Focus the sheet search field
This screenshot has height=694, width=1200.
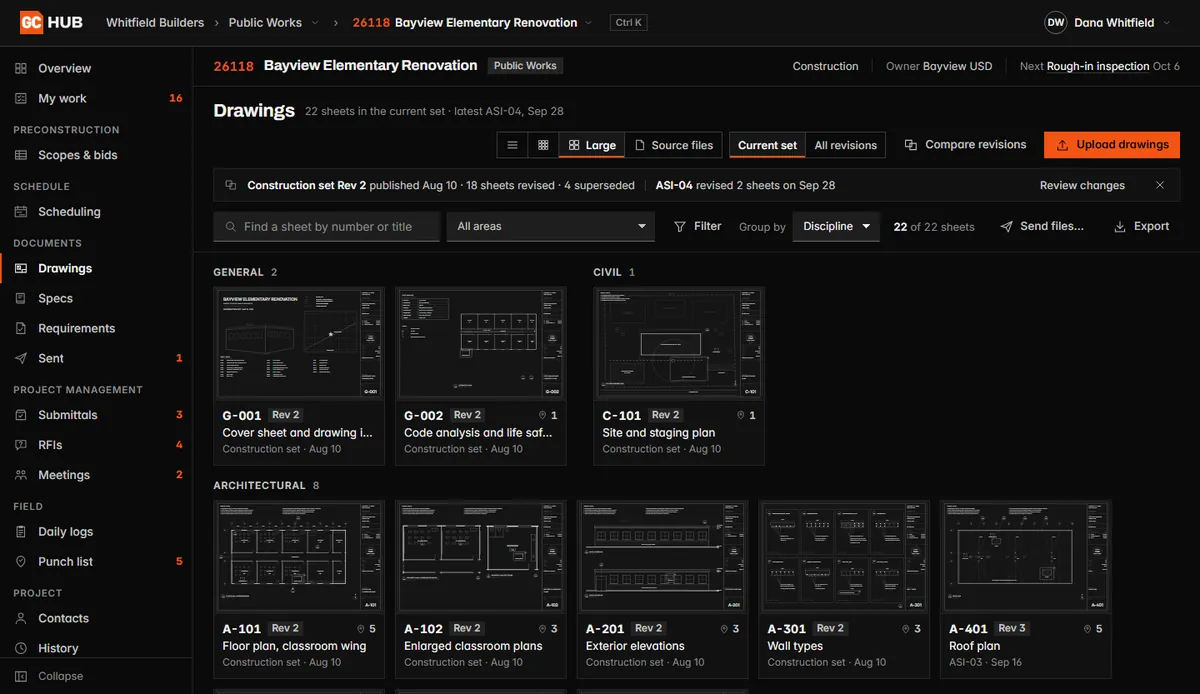(x=327, y=226)
